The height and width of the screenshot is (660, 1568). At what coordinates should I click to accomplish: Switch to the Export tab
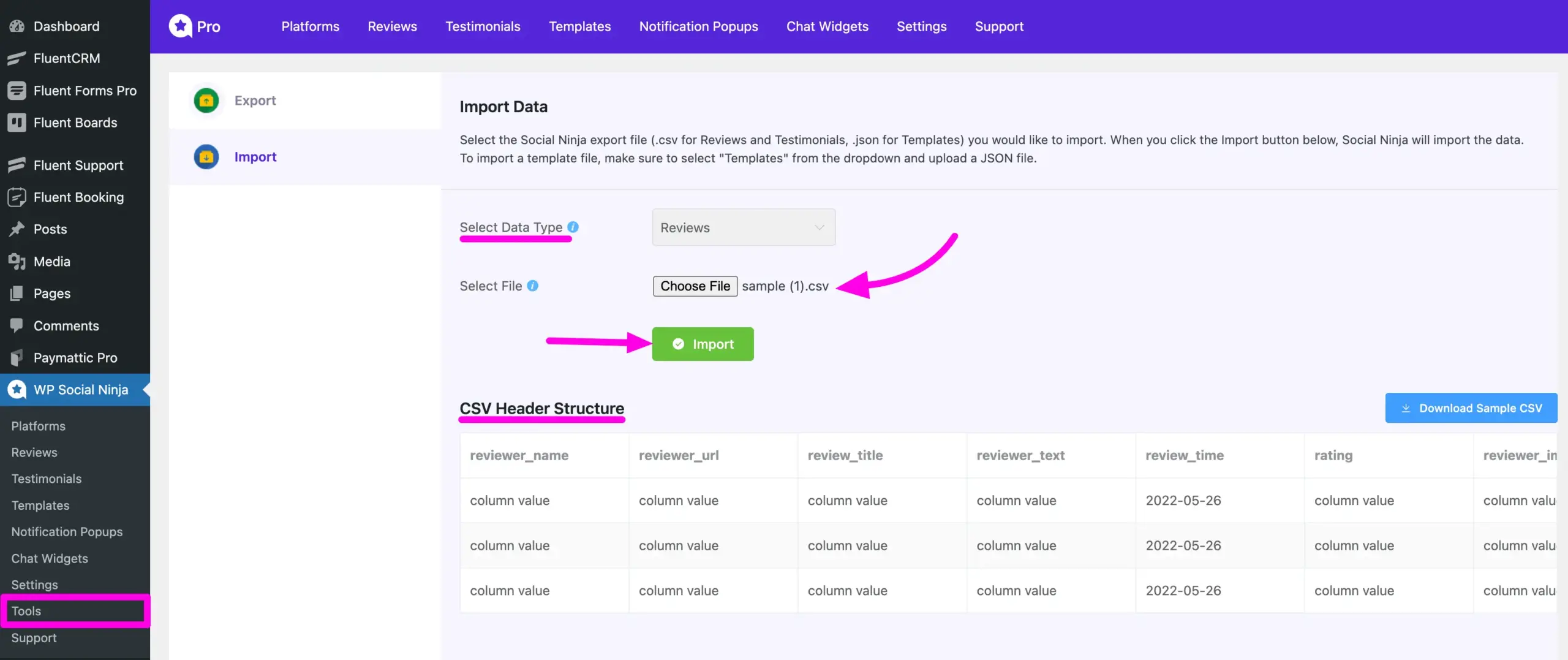point(255,101)
